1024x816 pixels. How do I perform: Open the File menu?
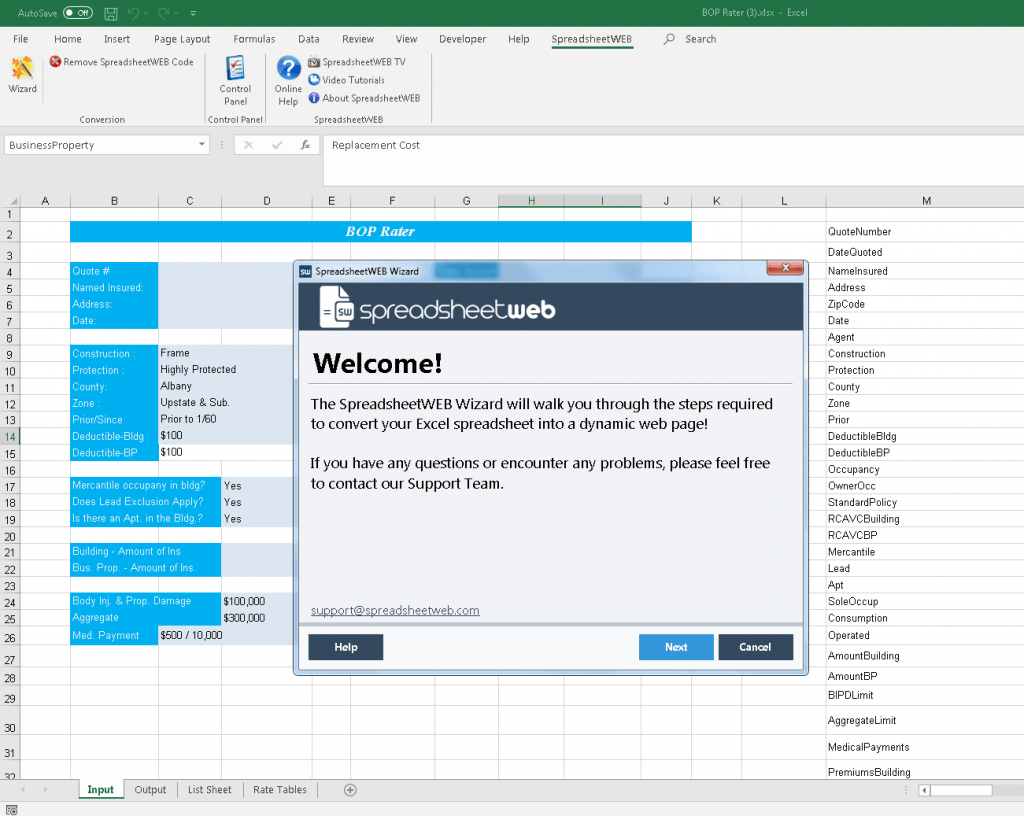coord(20,39)
